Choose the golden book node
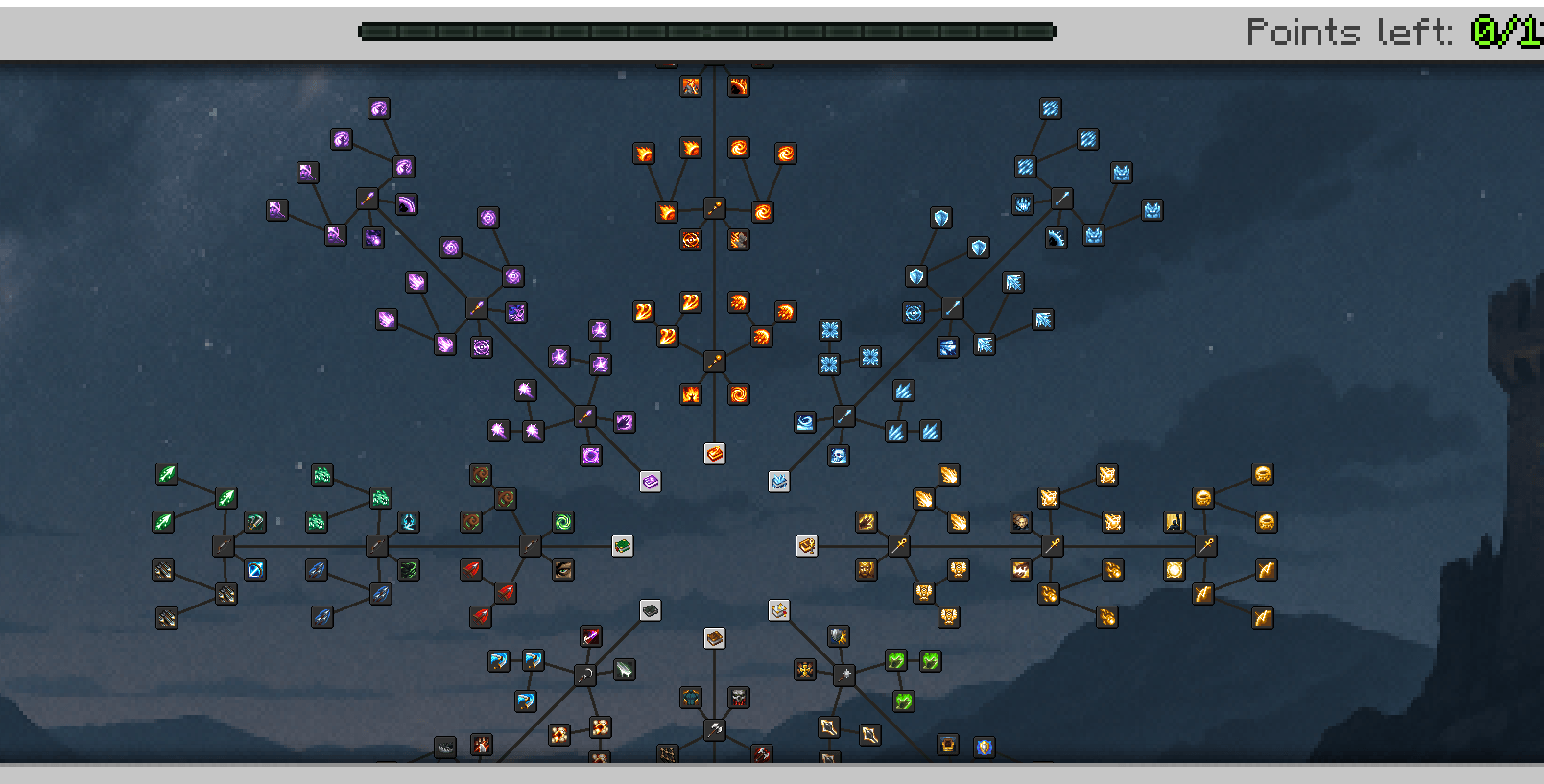1544x784 pixels. click(807, 546)
